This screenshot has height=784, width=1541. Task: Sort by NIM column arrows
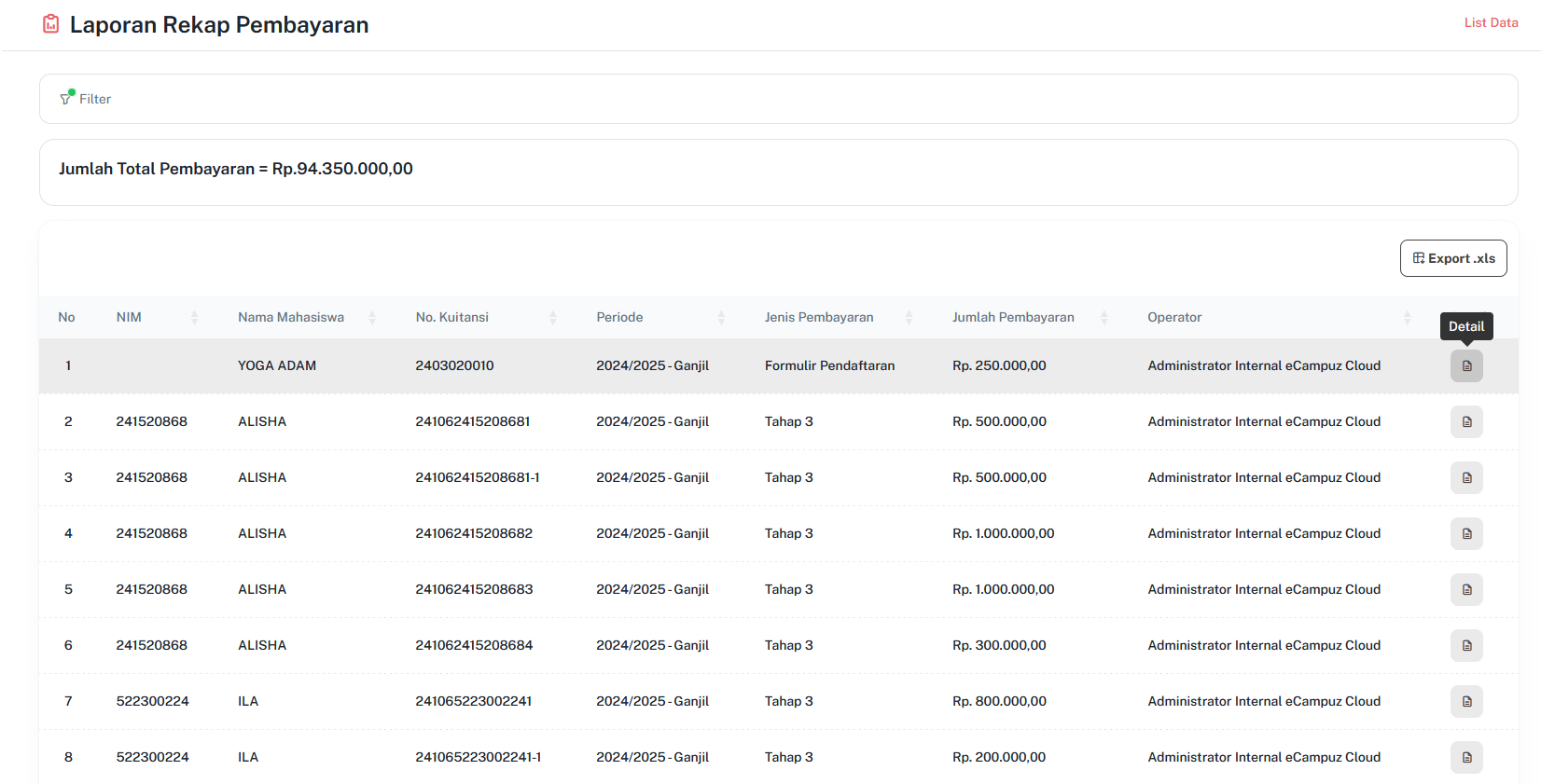click(194, 317)
